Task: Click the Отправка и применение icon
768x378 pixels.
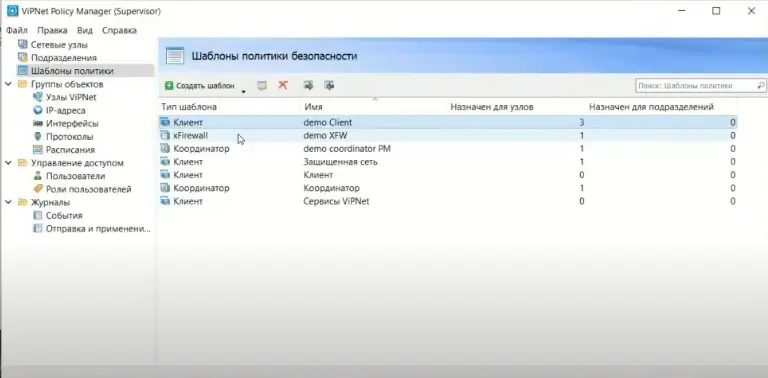Action: click(x=37, y=229)
